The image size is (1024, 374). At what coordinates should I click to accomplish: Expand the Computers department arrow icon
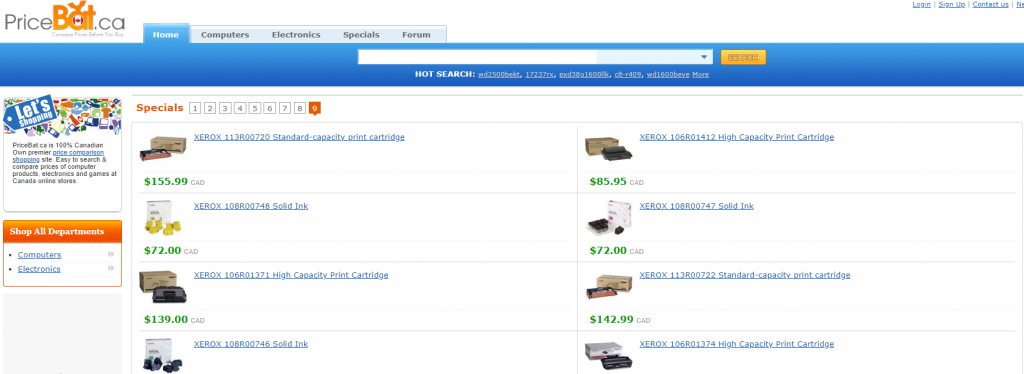click(111, 255)
